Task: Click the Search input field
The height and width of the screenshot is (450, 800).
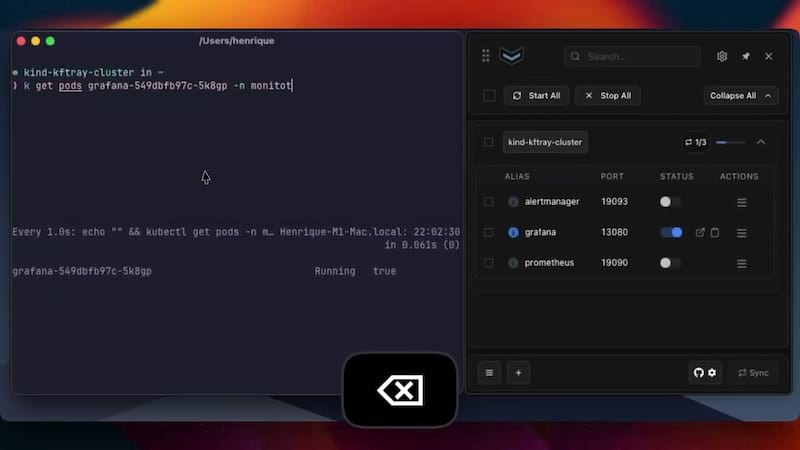Action: [x=632, y=56]
